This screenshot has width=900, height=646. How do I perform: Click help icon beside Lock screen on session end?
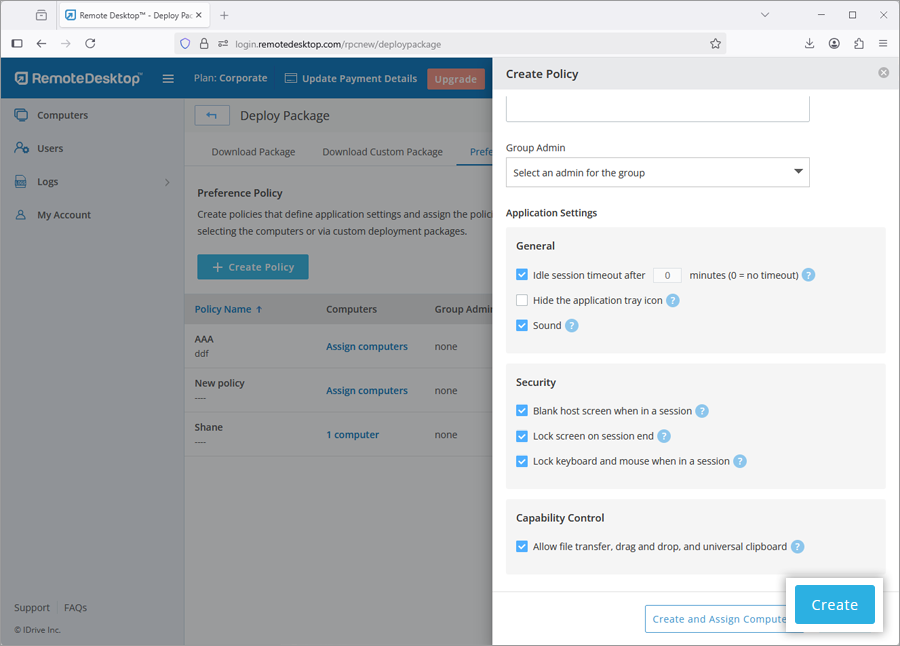pyautogui.click(x=664, y=436)
